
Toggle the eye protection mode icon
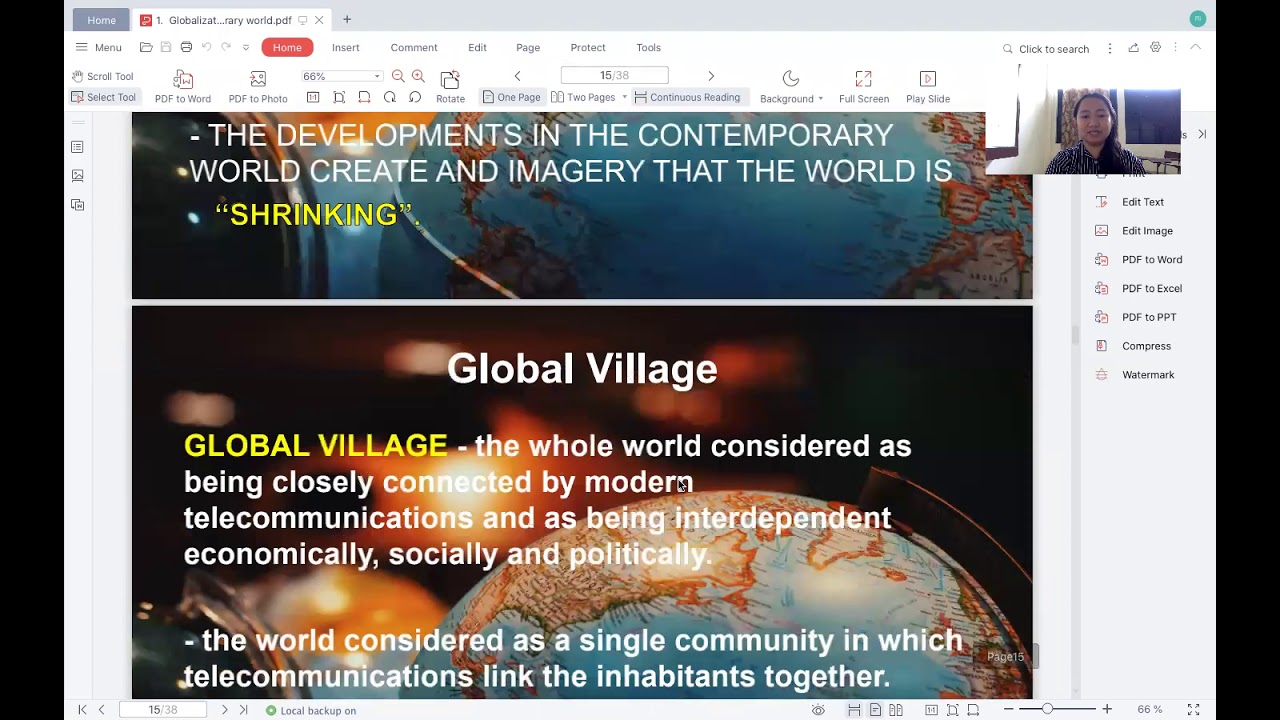[818, 710]
